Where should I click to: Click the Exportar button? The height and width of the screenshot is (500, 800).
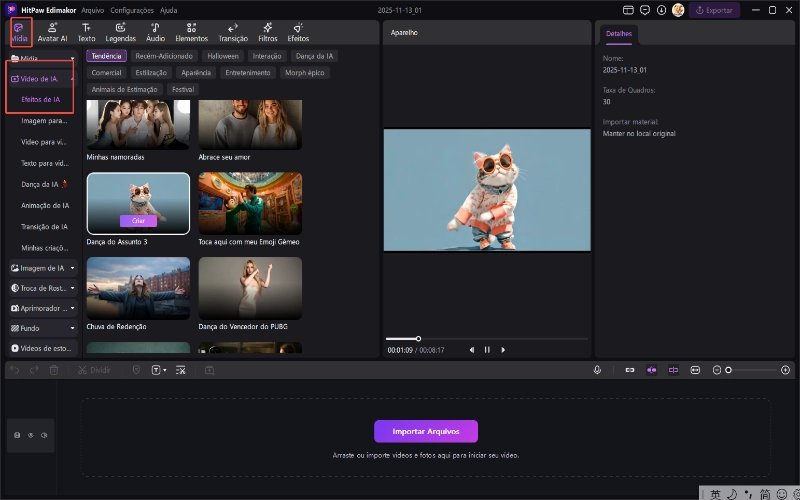715,10
